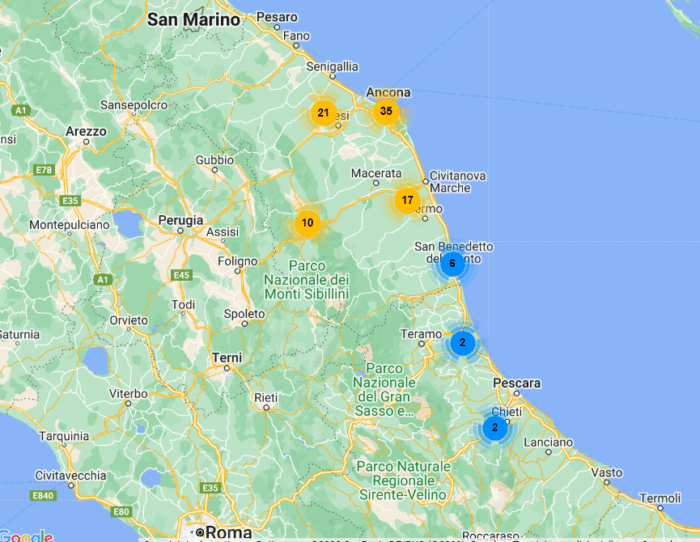
Task: Click the San Marino map label
Action: click(x=194, y=19)
